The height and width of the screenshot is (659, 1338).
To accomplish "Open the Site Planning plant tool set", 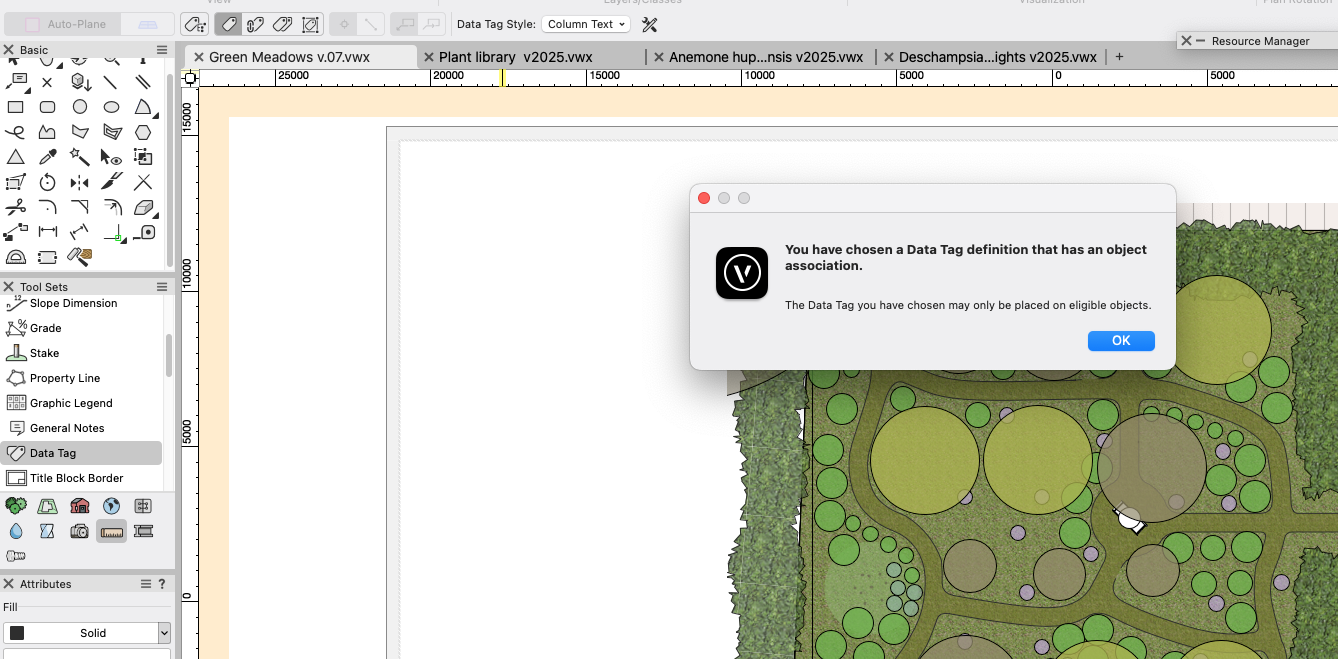I will tap(16, 506).
